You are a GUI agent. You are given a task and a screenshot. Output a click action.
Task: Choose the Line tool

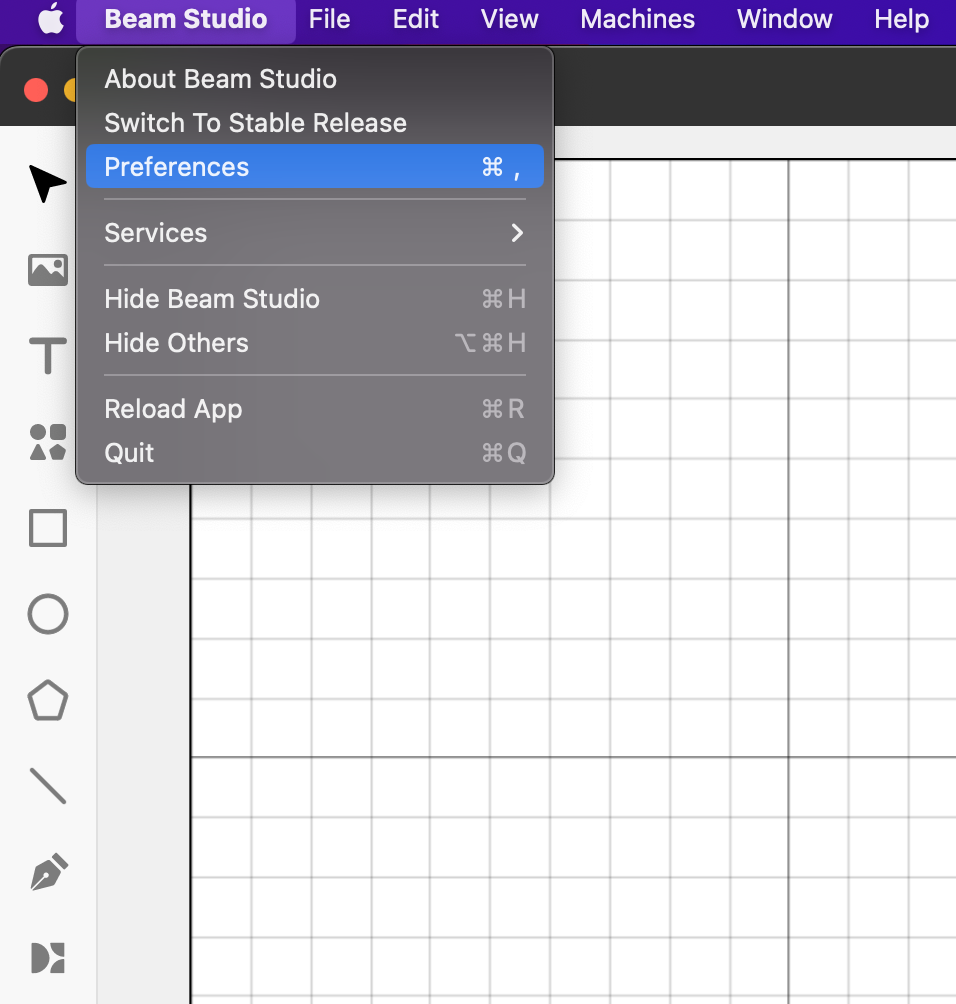point(47,786)
